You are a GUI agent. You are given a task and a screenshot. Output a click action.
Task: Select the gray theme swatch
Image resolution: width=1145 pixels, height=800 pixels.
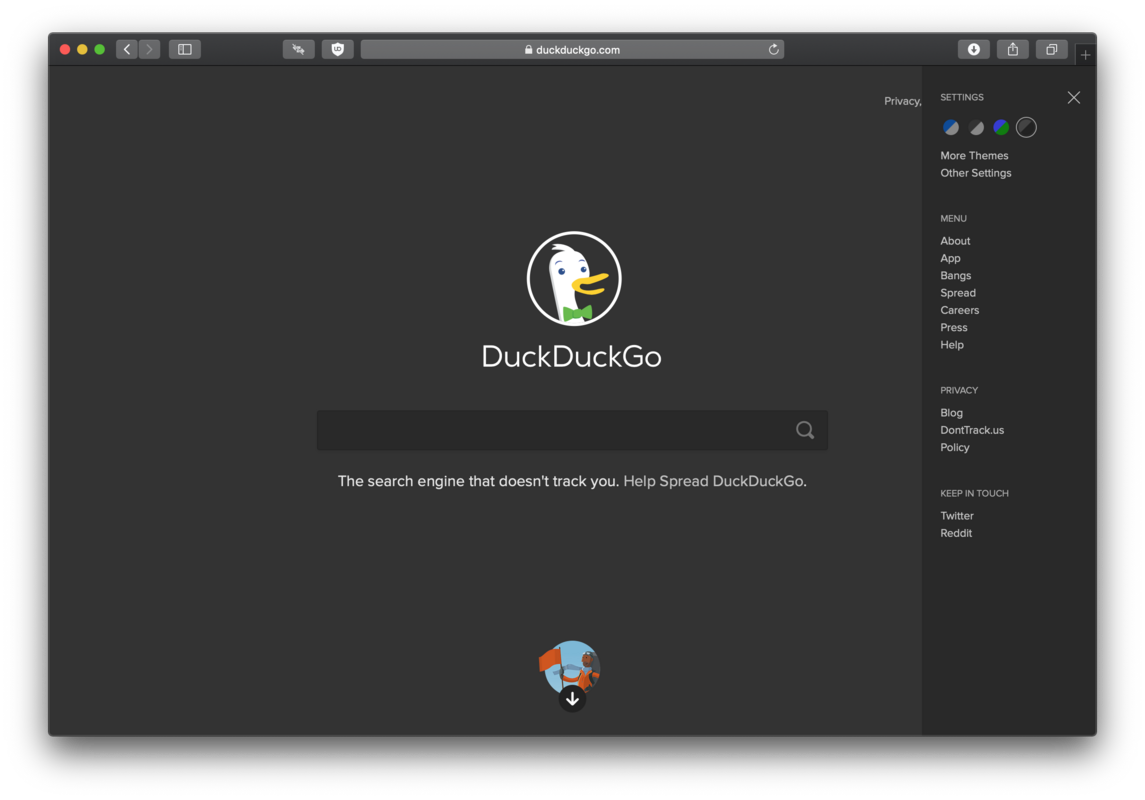tap(976, 128)
